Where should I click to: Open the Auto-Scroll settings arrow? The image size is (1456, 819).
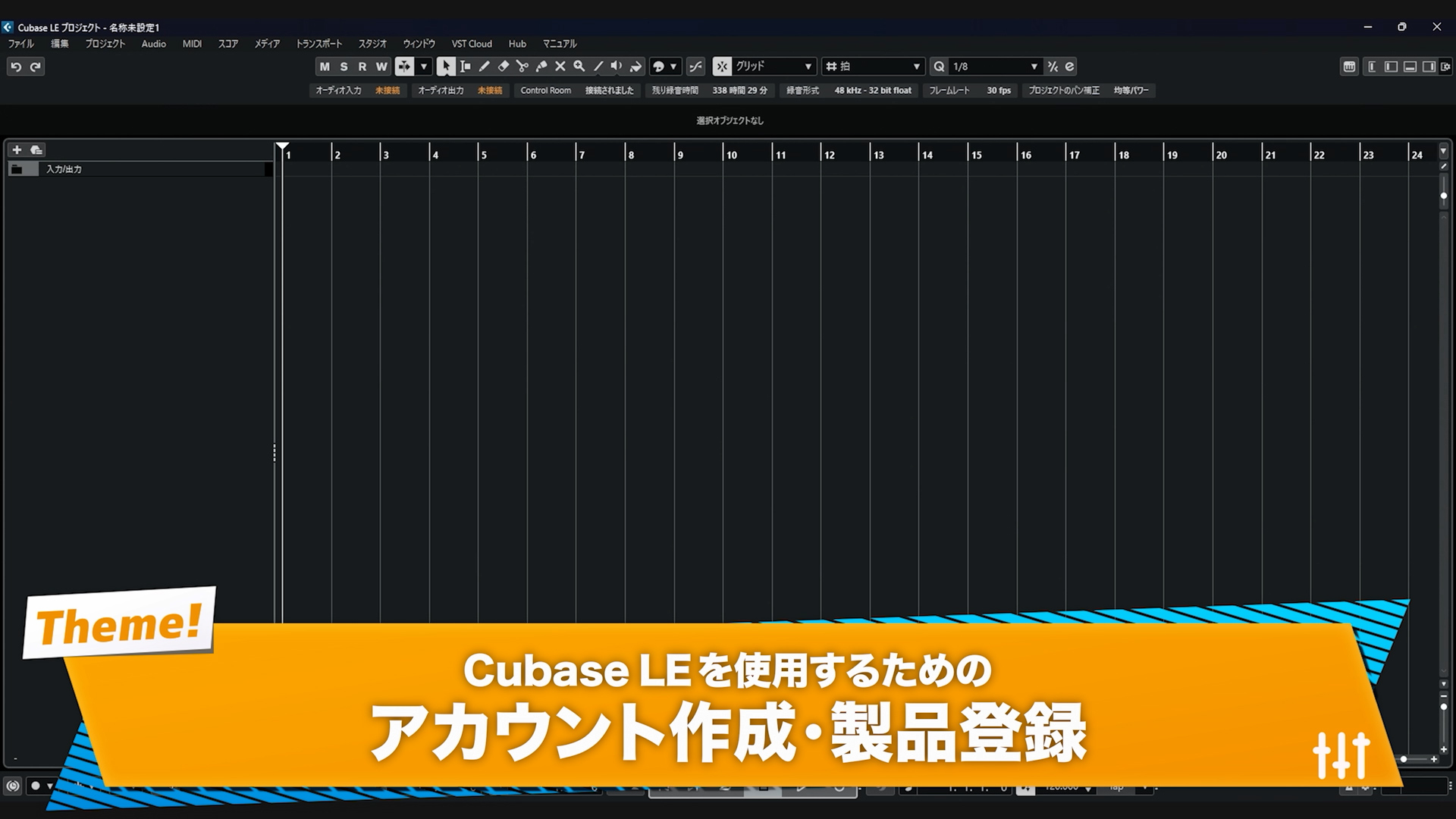coord(424,67)
